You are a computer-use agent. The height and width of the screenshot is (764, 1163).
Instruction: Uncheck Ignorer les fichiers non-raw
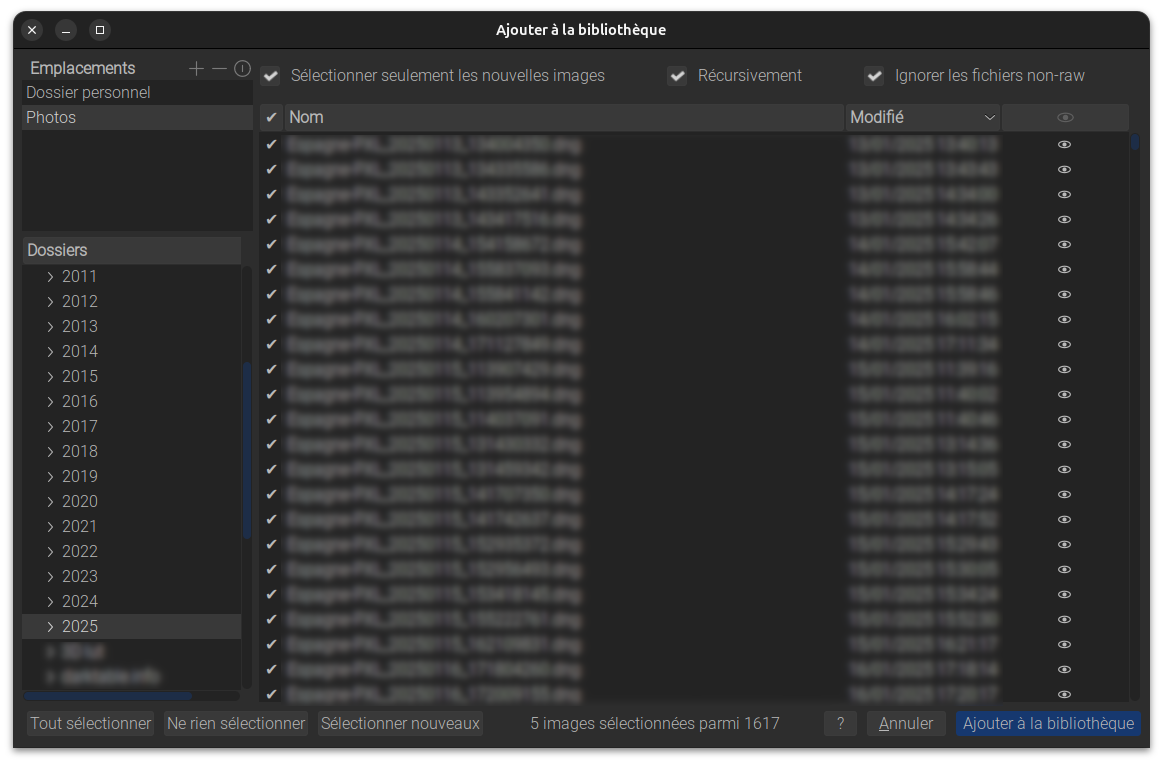874,76
